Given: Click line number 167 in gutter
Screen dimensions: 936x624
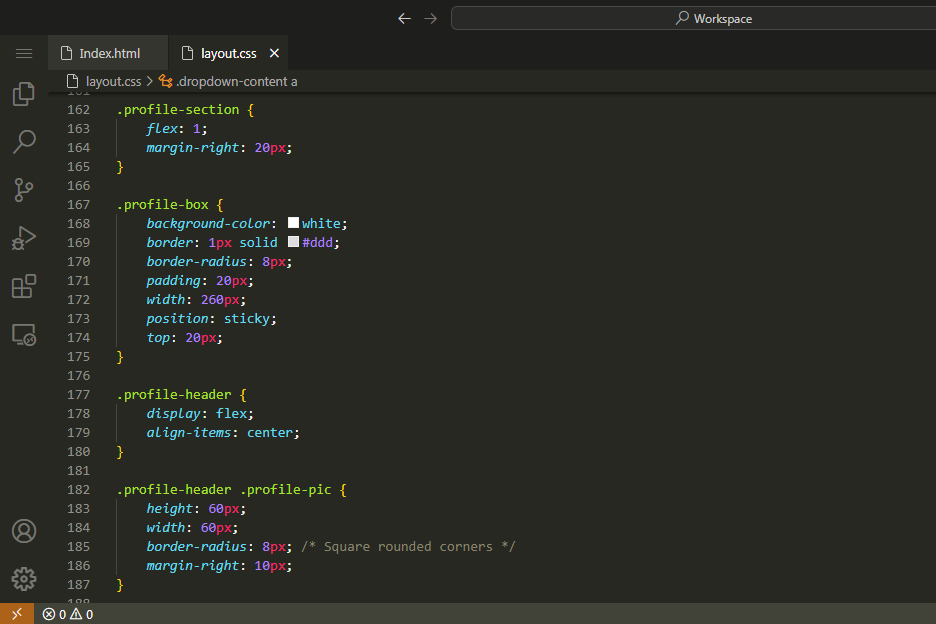Looking at the screenshot, I should pyautogui.click(x=78, y=205).
